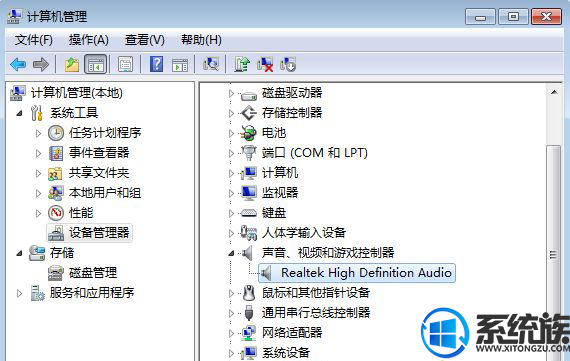The image size is (570, 361).
Task: Select the 磁盘驱动器 category label
Action: pyautogui.click(x=292, y=93)
